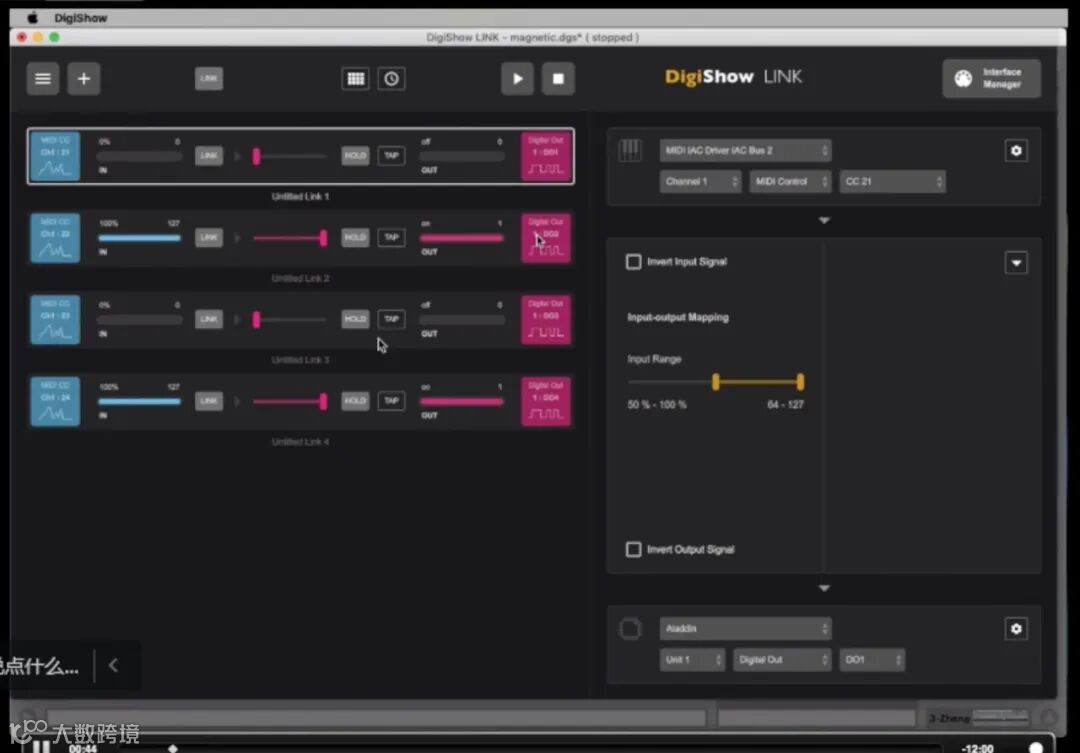Viewport: 1080px width, 753px height.
Task: Toggle HOLD on Untitled Link 4
Action: pos(355,401)
